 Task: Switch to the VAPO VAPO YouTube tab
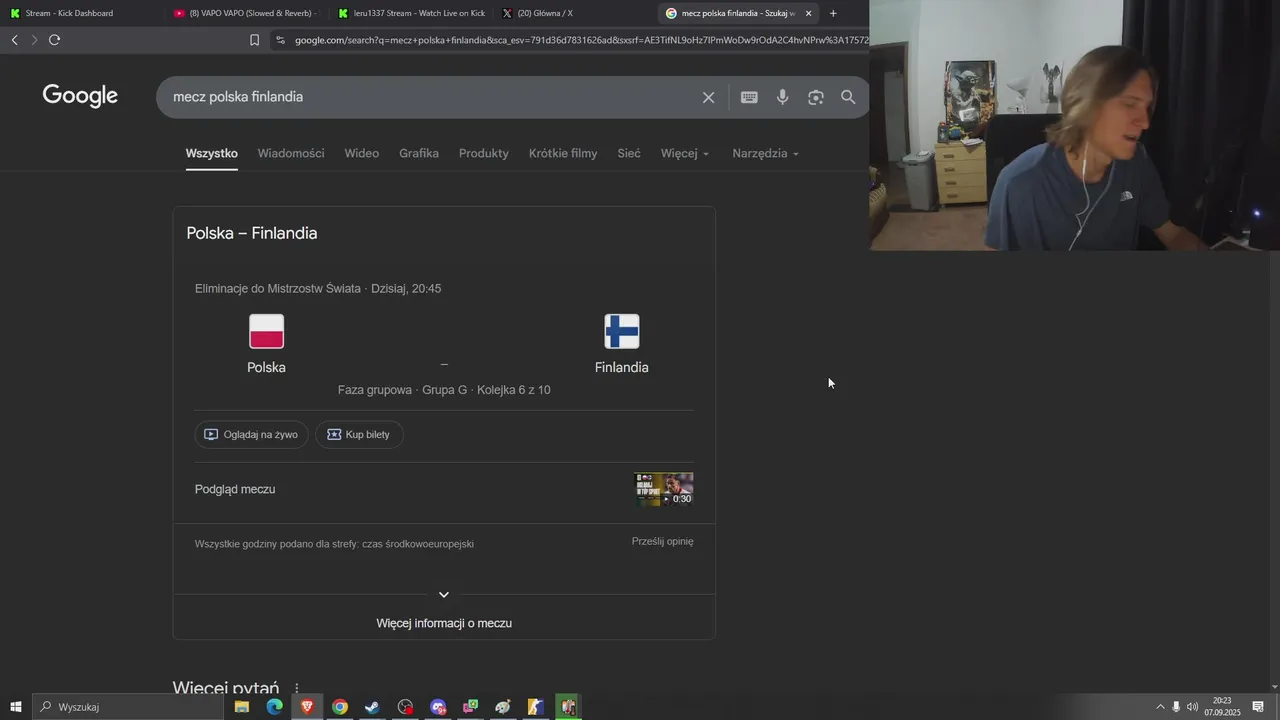[245, 13]
